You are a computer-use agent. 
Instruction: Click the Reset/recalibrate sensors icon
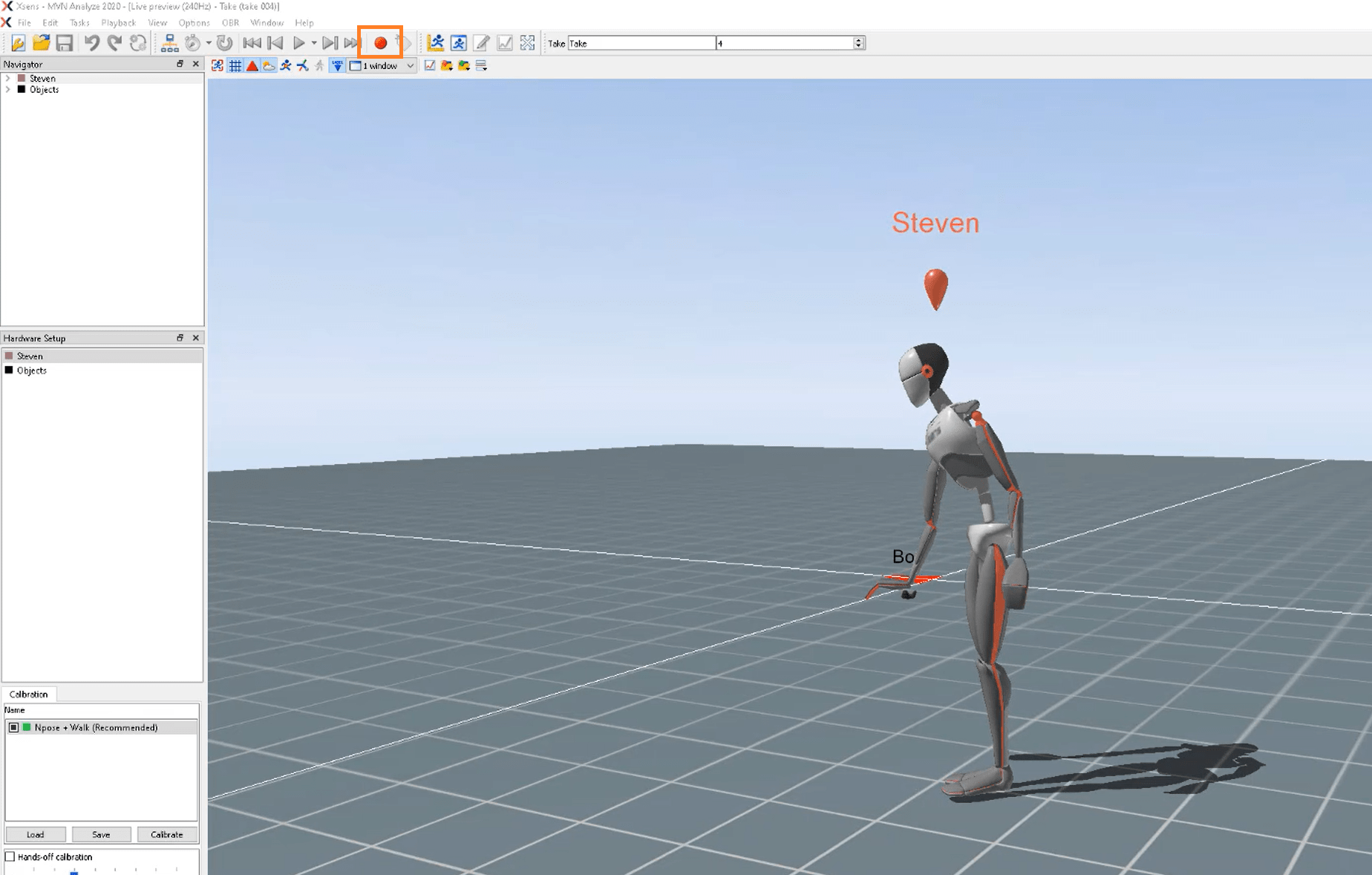223,43
